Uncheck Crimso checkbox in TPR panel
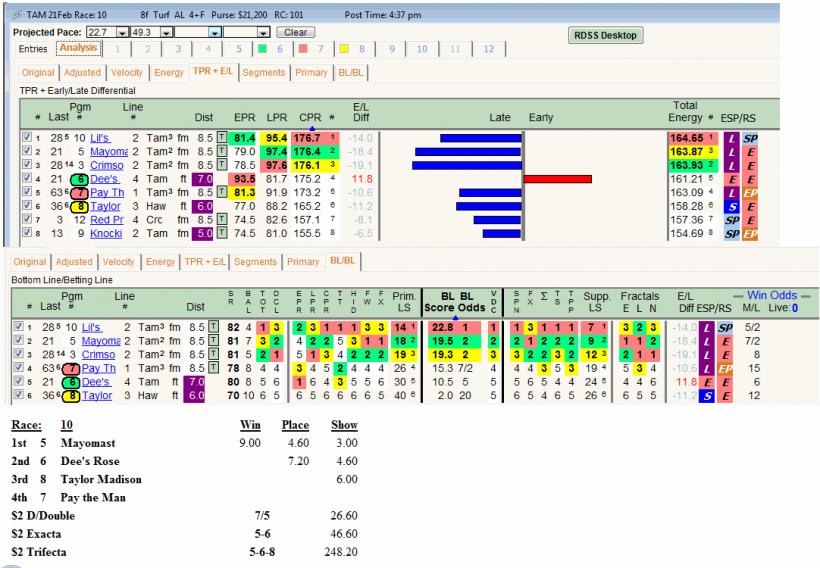 [x=27, y=164]
